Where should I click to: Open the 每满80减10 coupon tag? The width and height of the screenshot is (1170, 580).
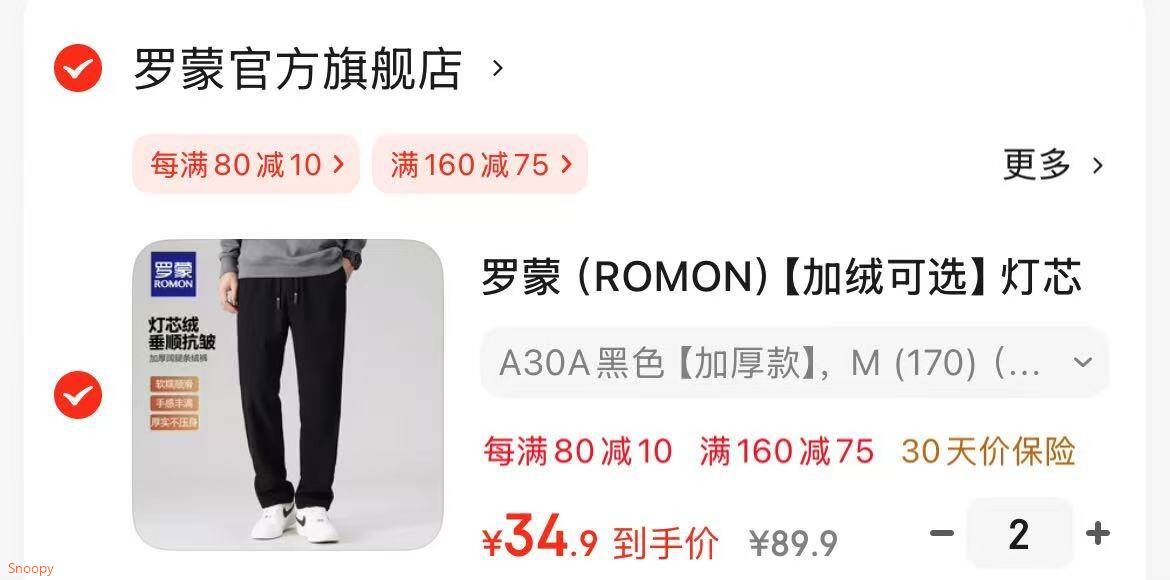click(246, 164)
